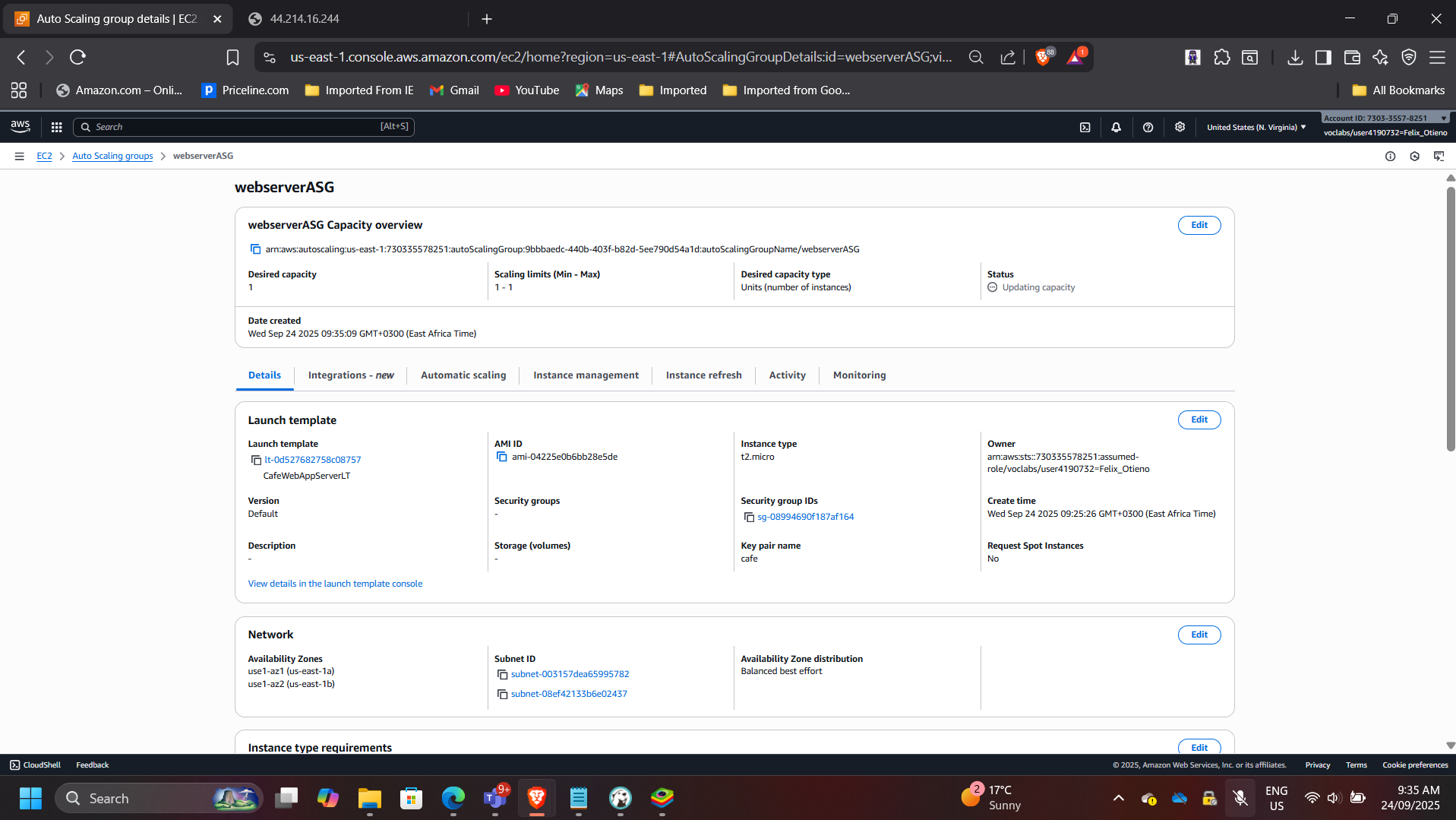Screen dimensions: 1456x820
Task: Open View details in launch template console link
Action: pyautogui.click(x=335, y=584)
